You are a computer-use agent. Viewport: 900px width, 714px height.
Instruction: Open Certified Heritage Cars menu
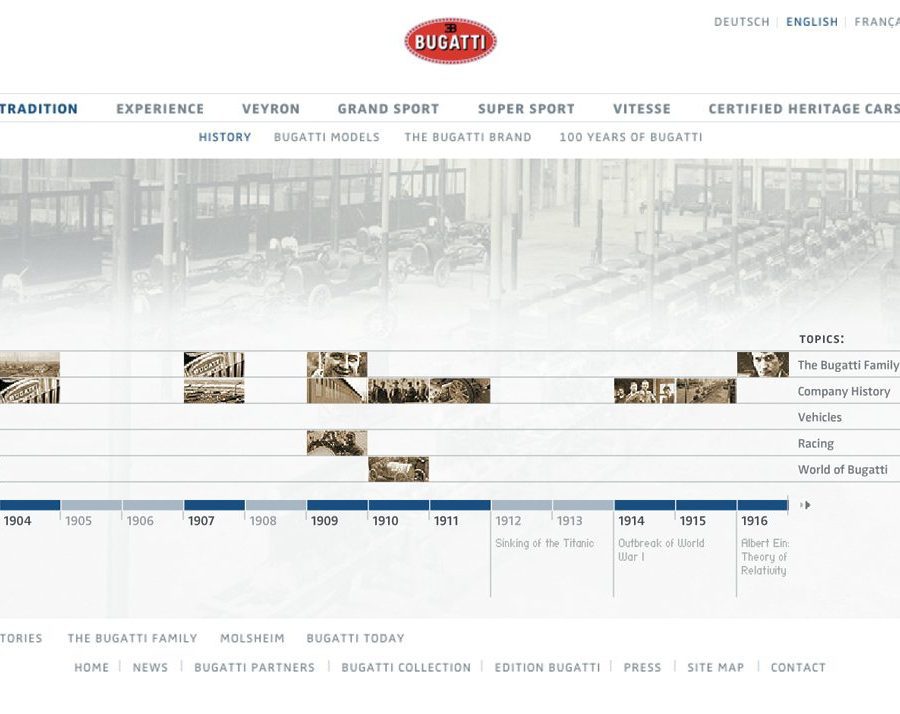(804, 109)
